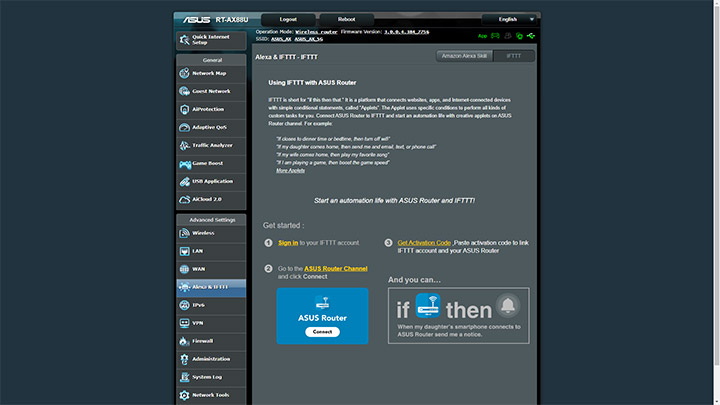Click the 'And you can...' text
Image resolution: width=720 pixels, height=405 pixels.
click(414, 280)
